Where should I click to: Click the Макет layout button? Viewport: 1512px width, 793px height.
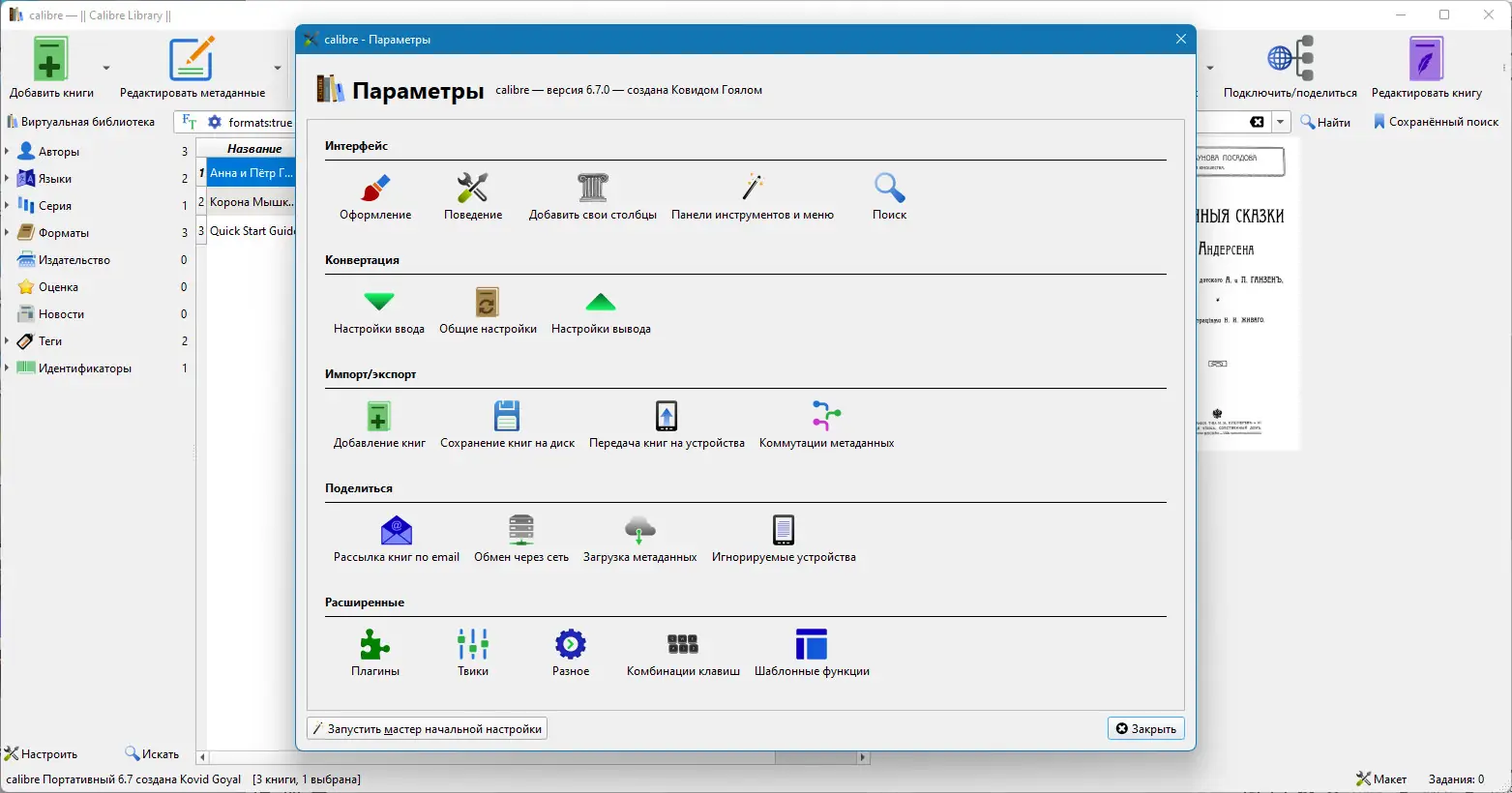(x=1381, y=778)
